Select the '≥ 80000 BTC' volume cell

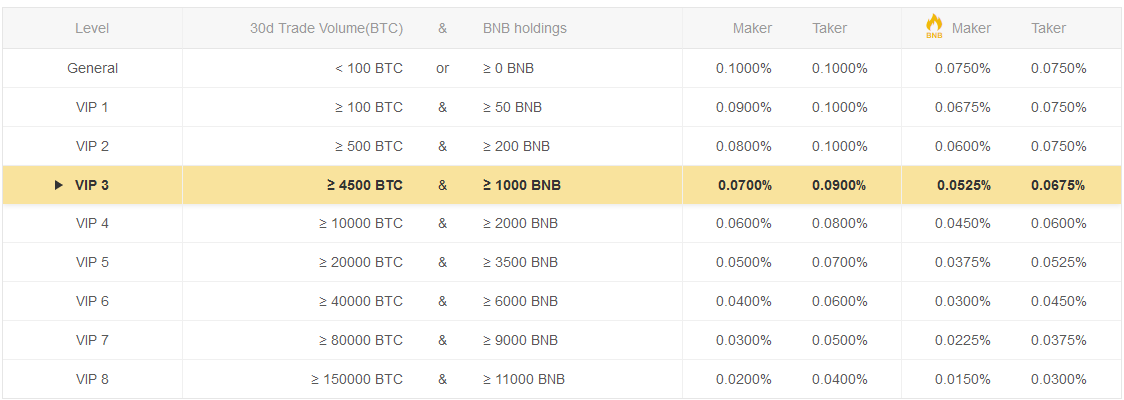[x=361, y=340]
